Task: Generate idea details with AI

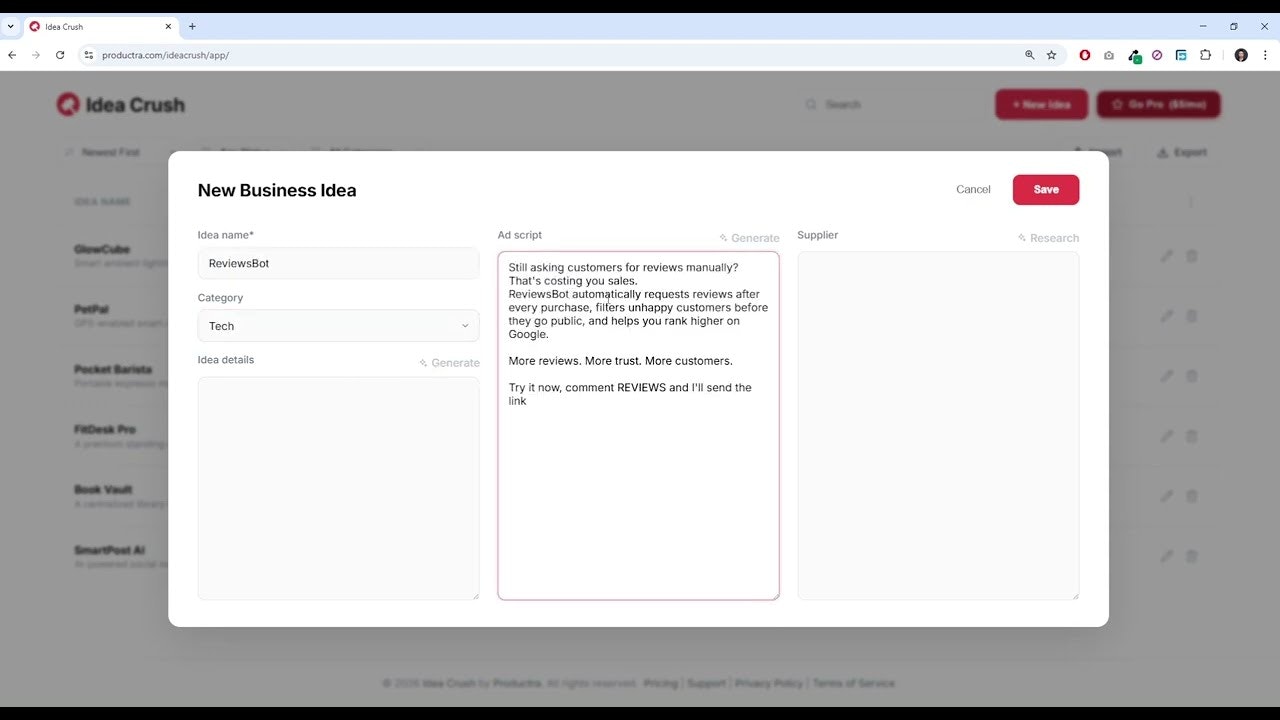Action: 449,363
